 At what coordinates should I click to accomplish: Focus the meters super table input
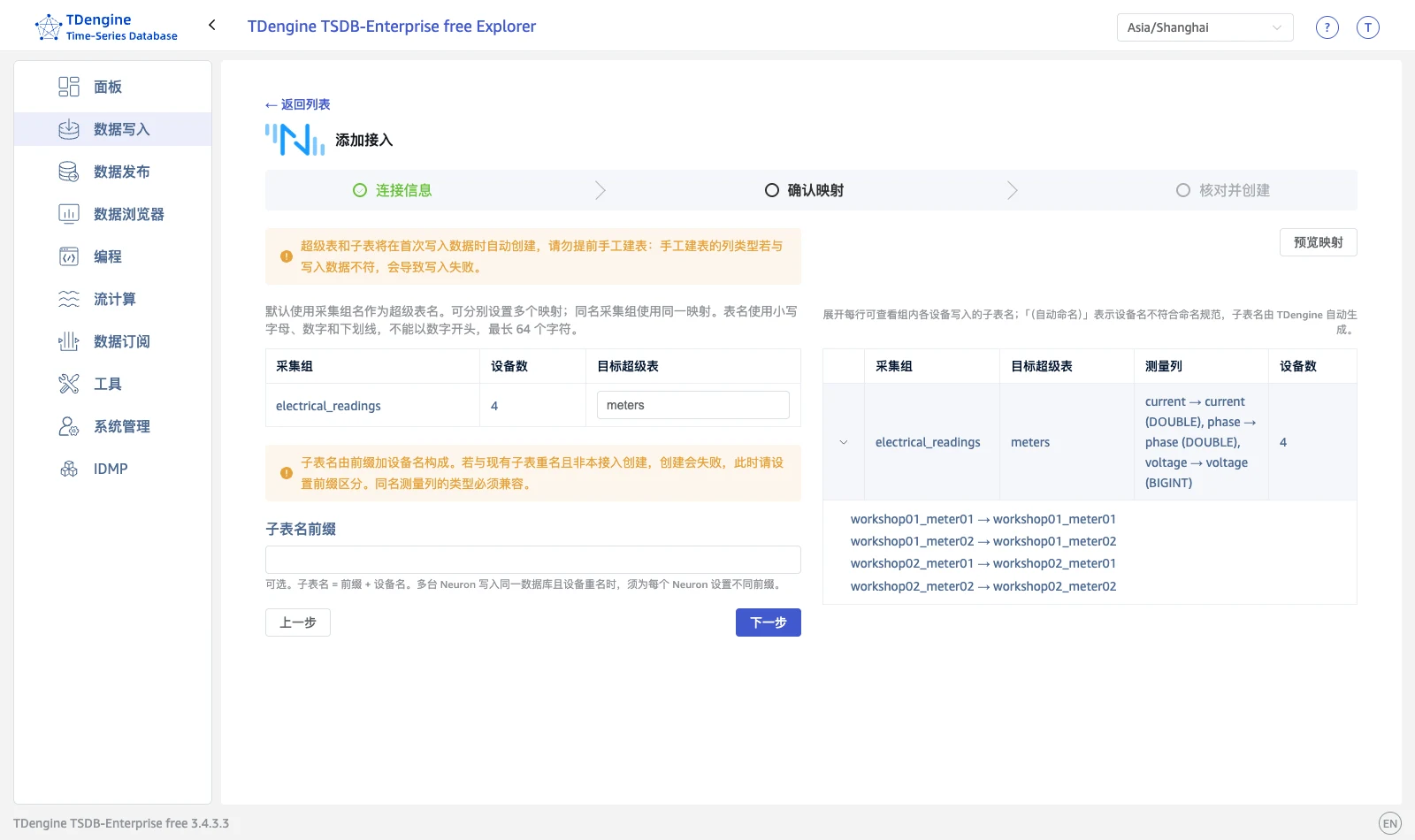693,405
